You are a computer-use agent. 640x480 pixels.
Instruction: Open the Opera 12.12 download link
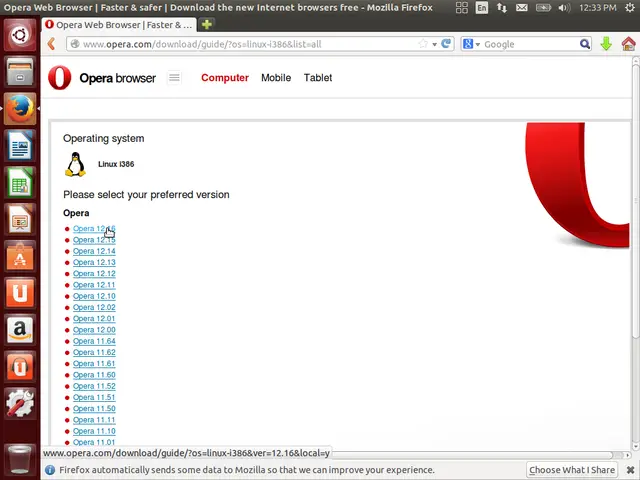[x=94, y=273]
